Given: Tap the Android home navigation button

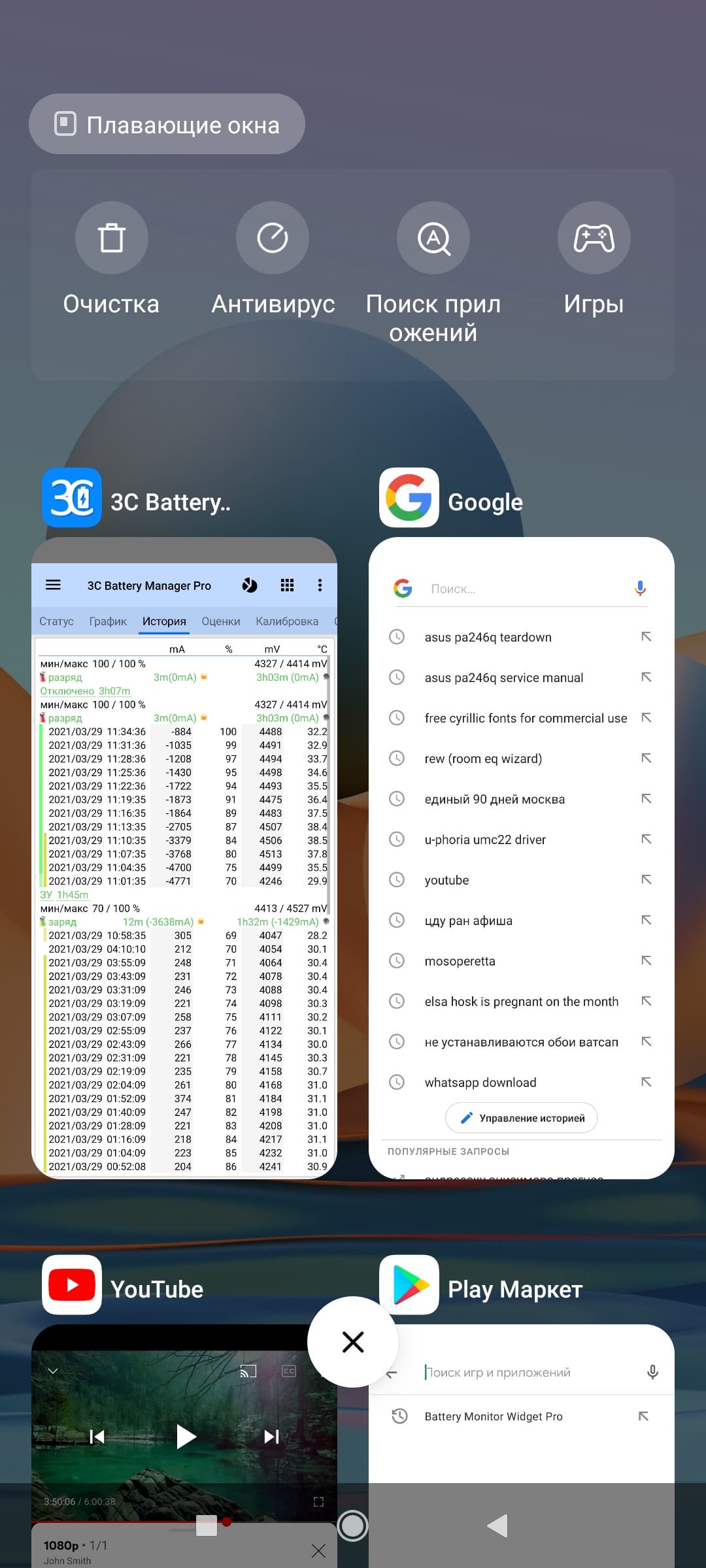Looking at the screenshot, I should coord(353,1526).
